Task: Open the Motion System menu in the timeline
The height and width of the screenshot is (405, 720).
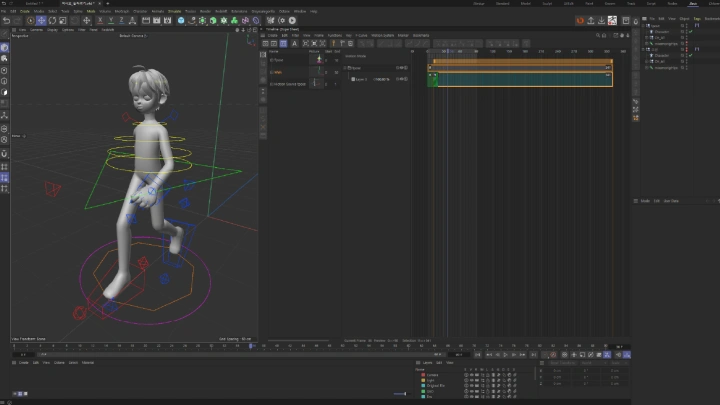Action: (382, 36)
